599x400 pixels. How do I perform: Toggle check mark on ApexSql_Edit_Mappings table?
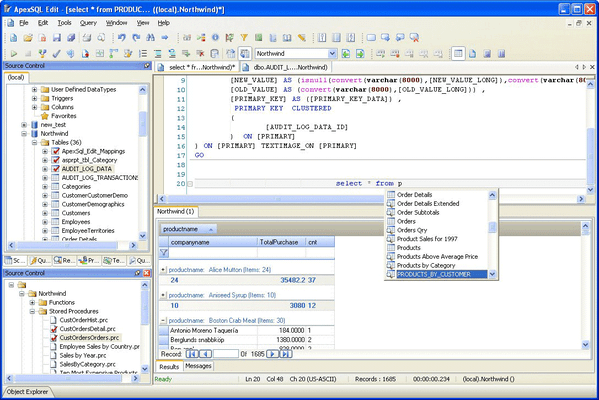(55, 151)
